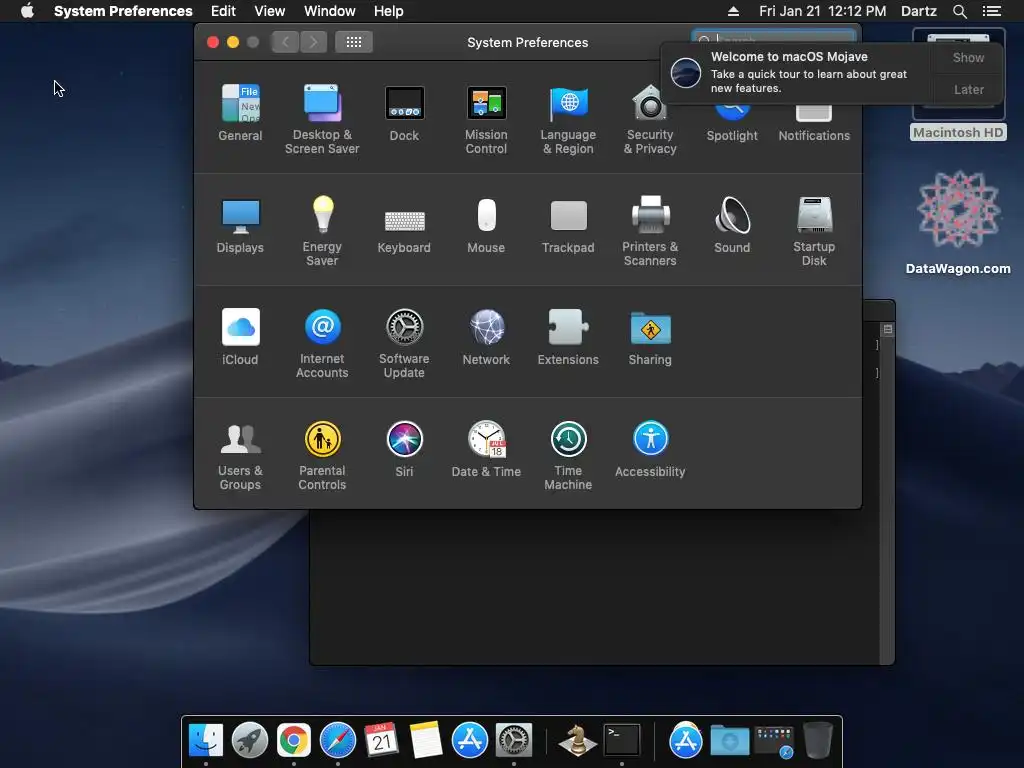Open Spotlight preferences pane

[732, 124]
